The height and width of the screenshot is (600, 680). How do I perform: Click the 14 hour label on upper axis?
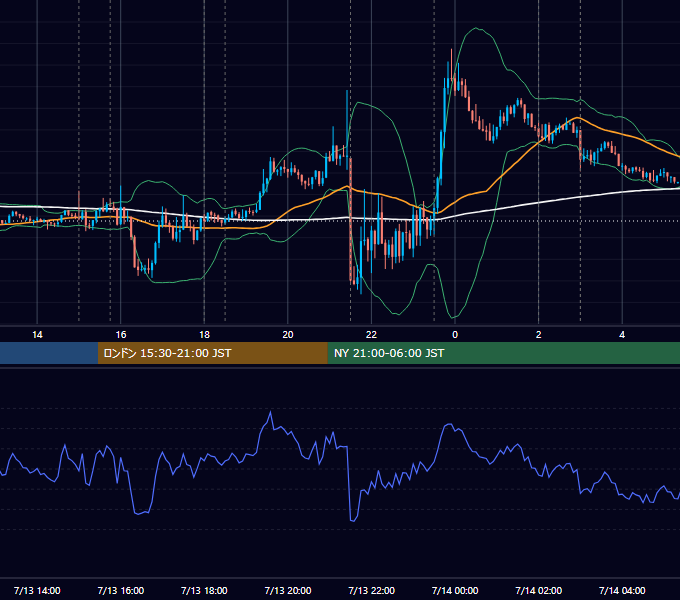(37, 335)
